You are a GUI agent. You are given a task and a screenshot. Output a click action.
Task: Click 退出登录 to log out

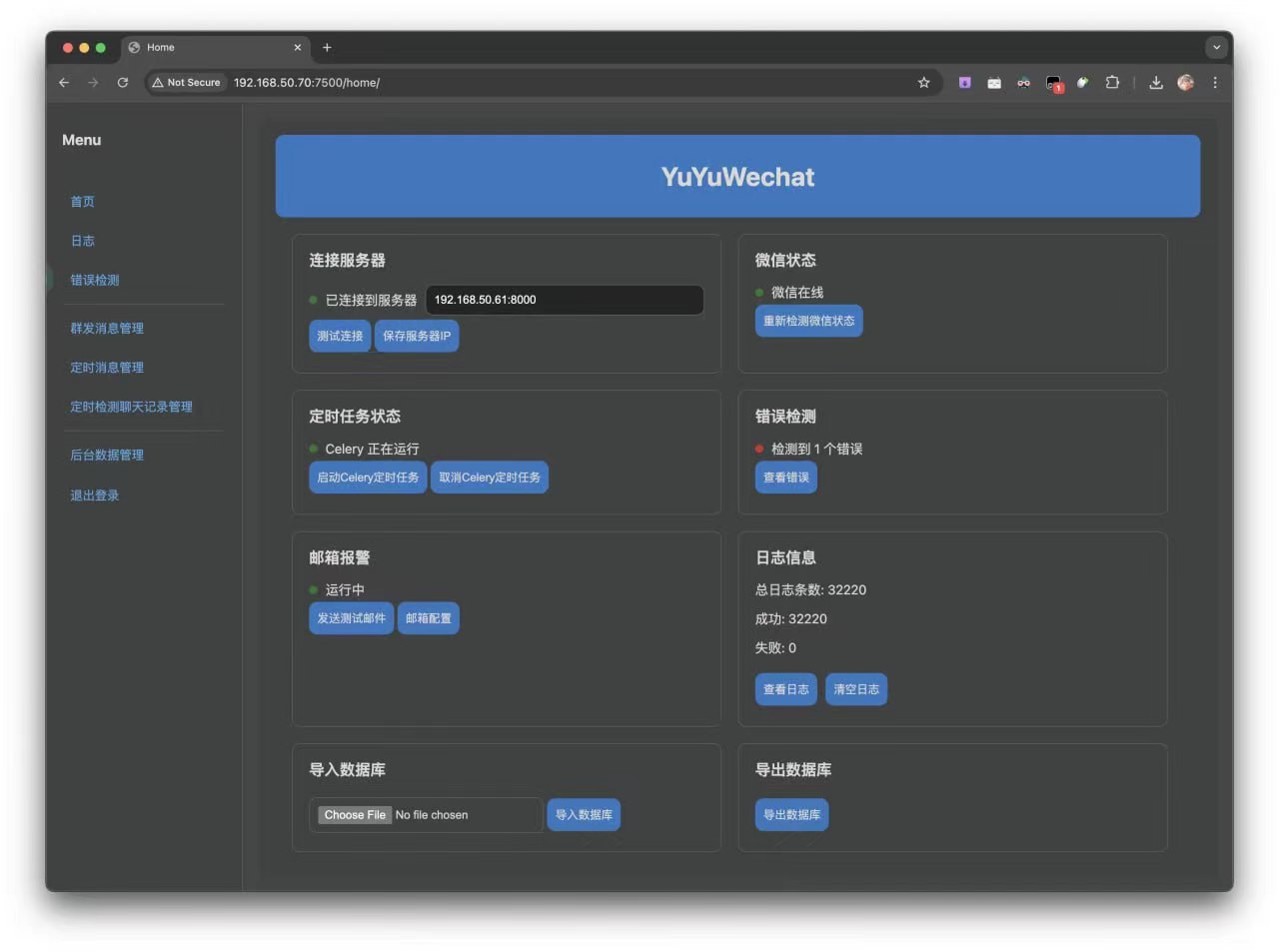(x=94, y=494)
